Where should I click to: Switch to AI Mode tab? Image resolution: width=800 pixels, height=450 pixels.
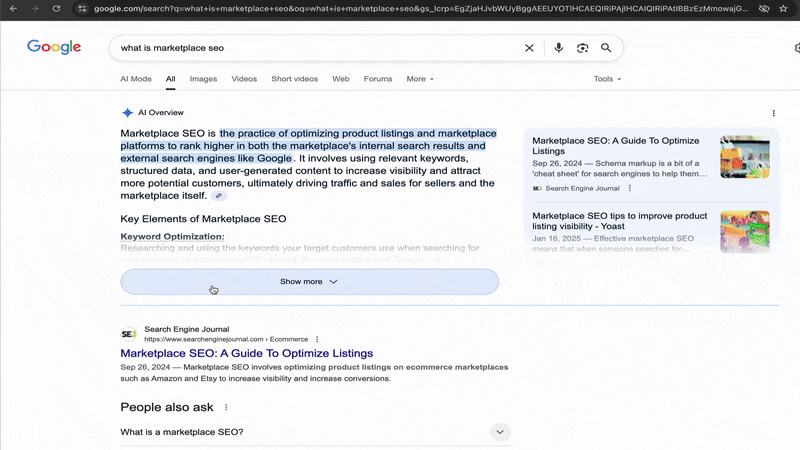click(x=136, y=79)
